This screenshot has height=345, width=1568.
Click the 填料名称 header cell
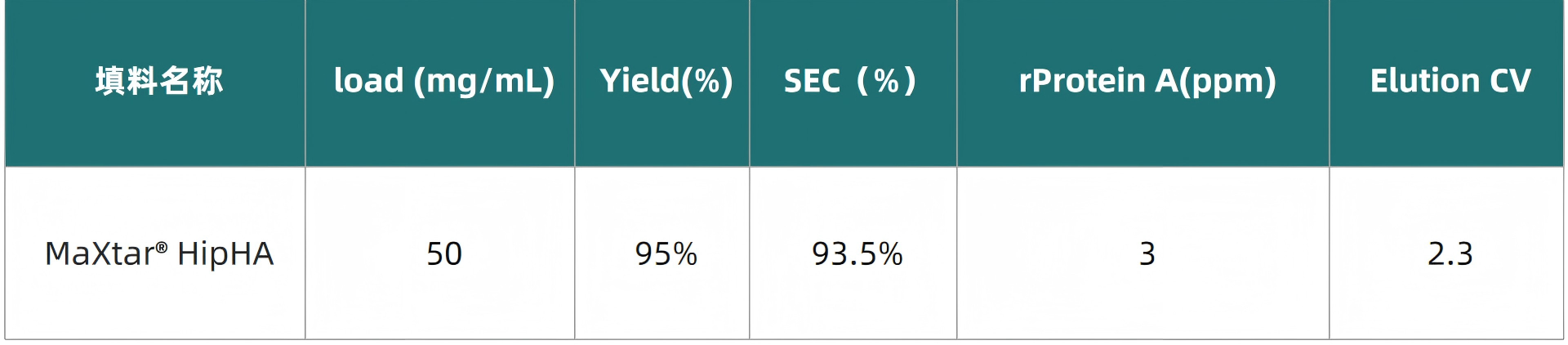point(158,81)
